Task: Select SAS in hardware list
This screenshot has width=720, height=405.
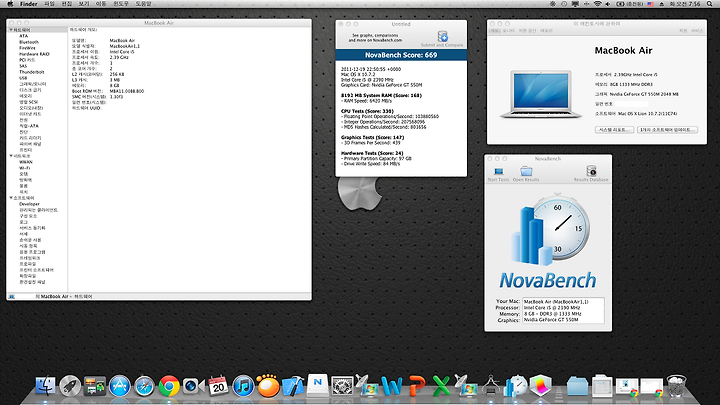Action: click(23, 66)
